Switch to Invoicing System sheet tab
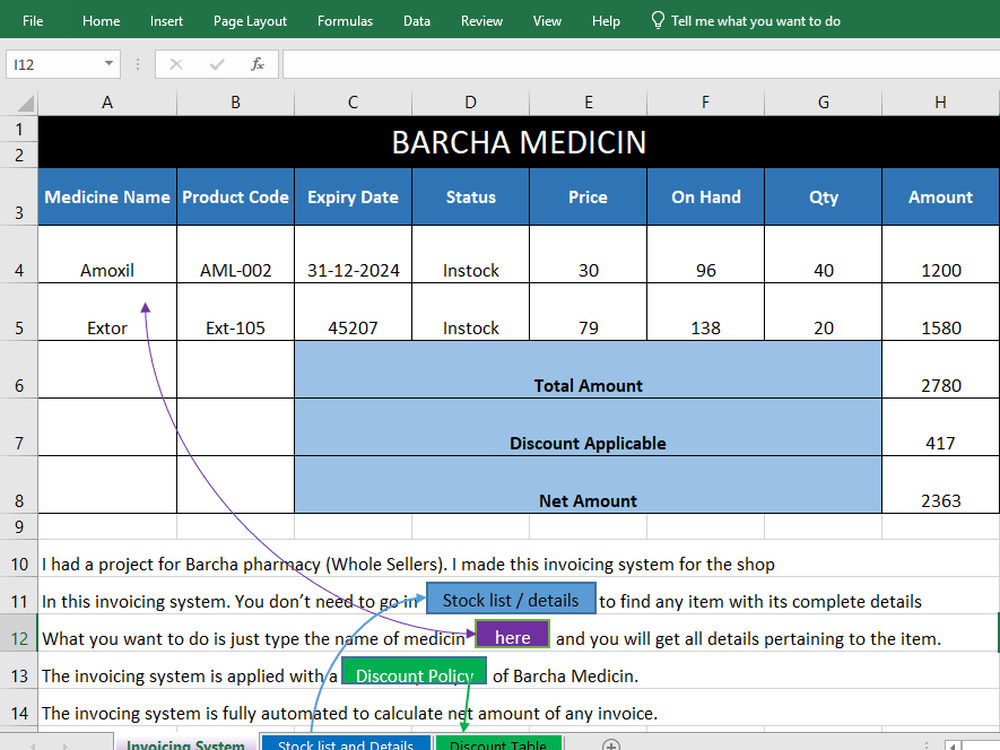The image size is (1000, 750). click(x=186, y=743)
